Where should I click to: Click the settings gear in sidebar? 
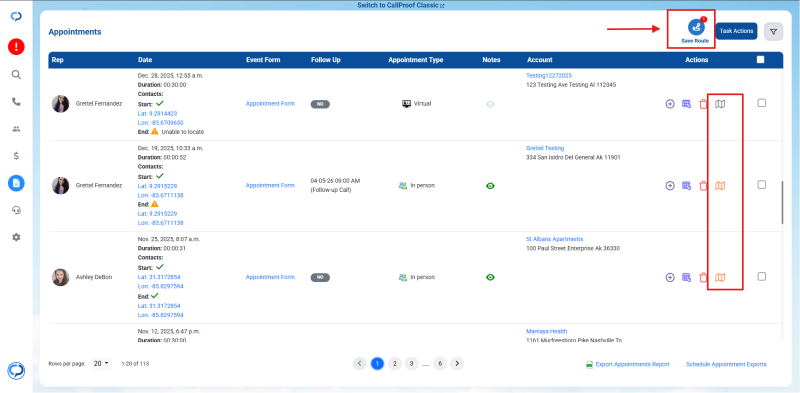tap(16, 237)
